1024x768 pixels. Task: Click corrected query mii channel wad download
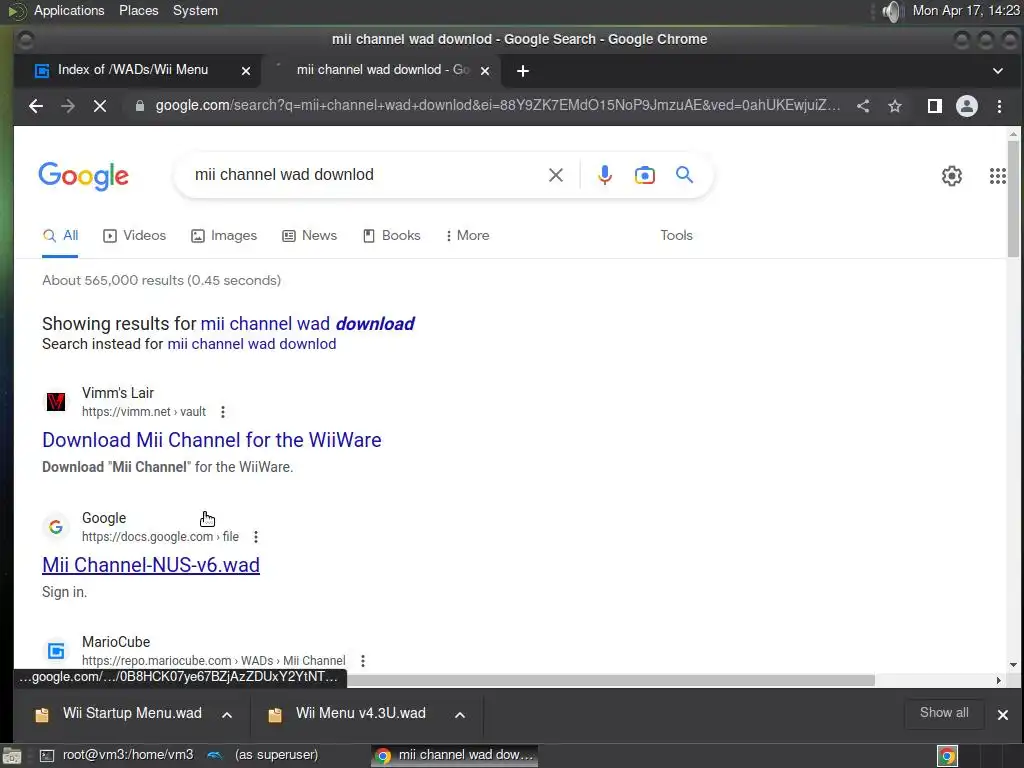coord(307,324)
